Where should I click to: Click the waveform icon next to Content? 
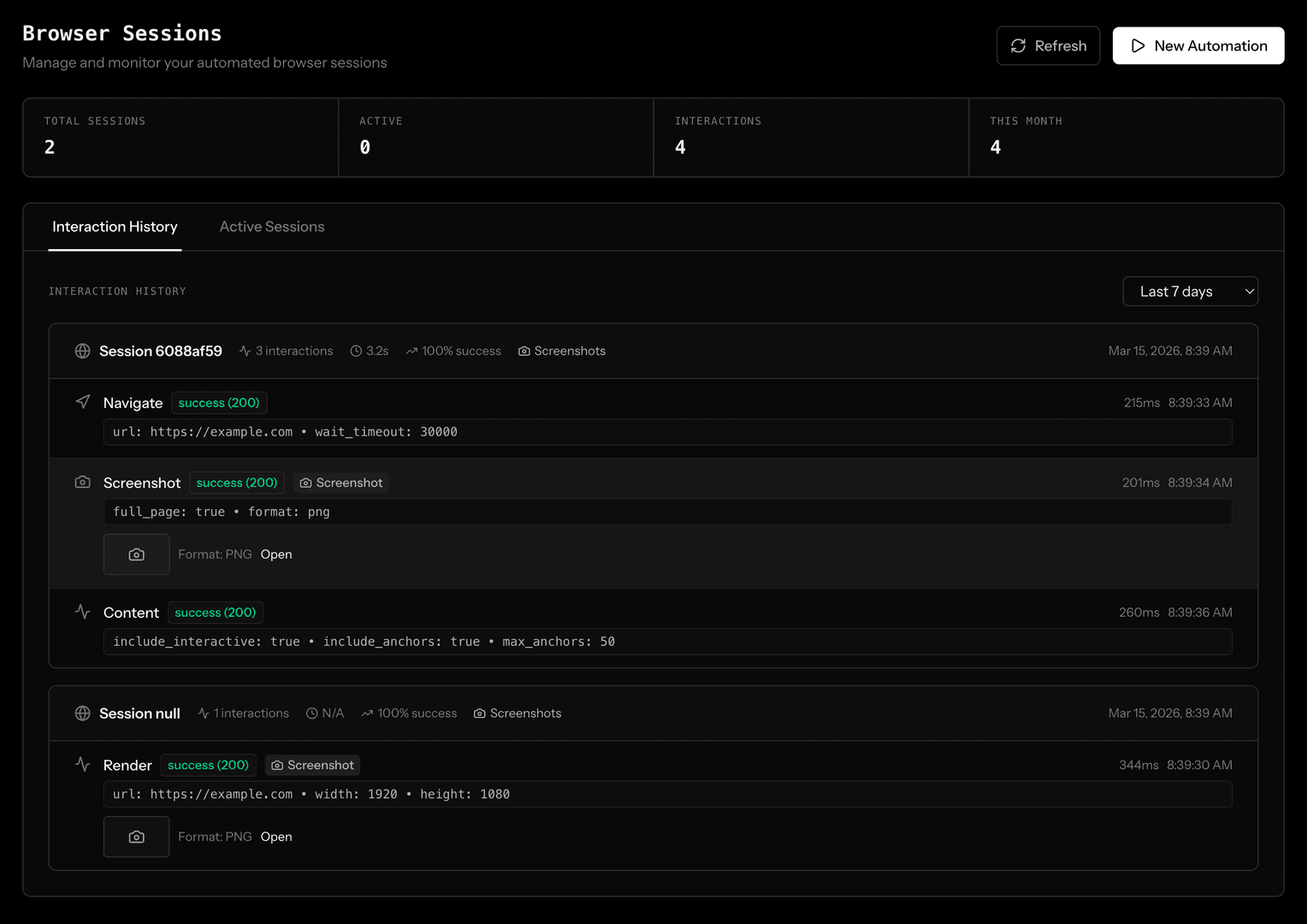tap(82, 612)
